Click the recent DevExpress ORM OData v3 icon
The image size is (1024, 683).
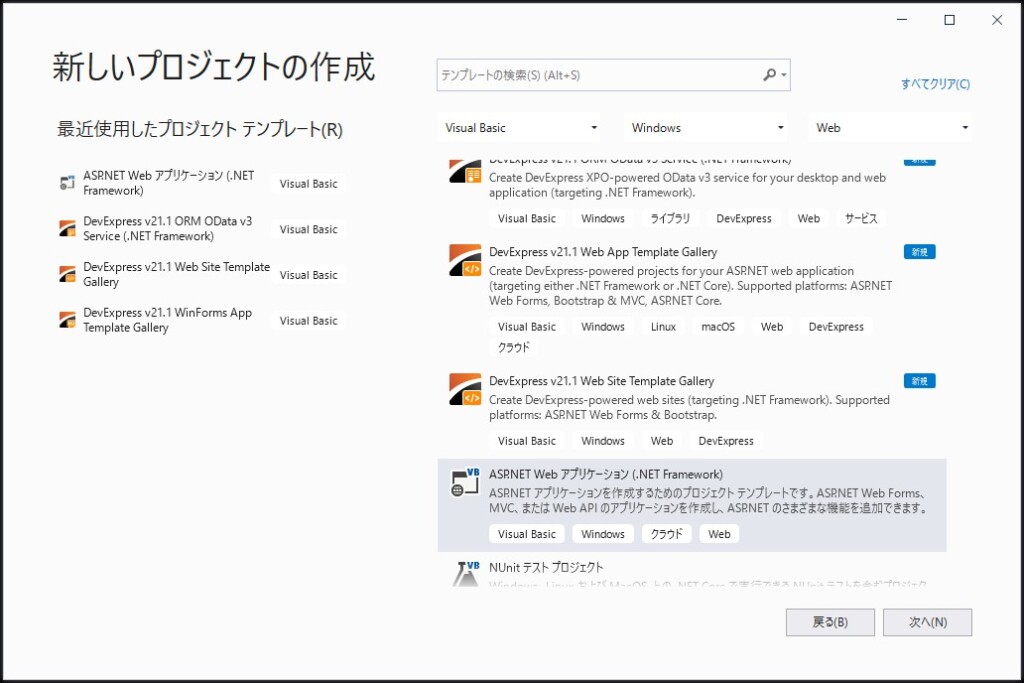click(68, 229)
